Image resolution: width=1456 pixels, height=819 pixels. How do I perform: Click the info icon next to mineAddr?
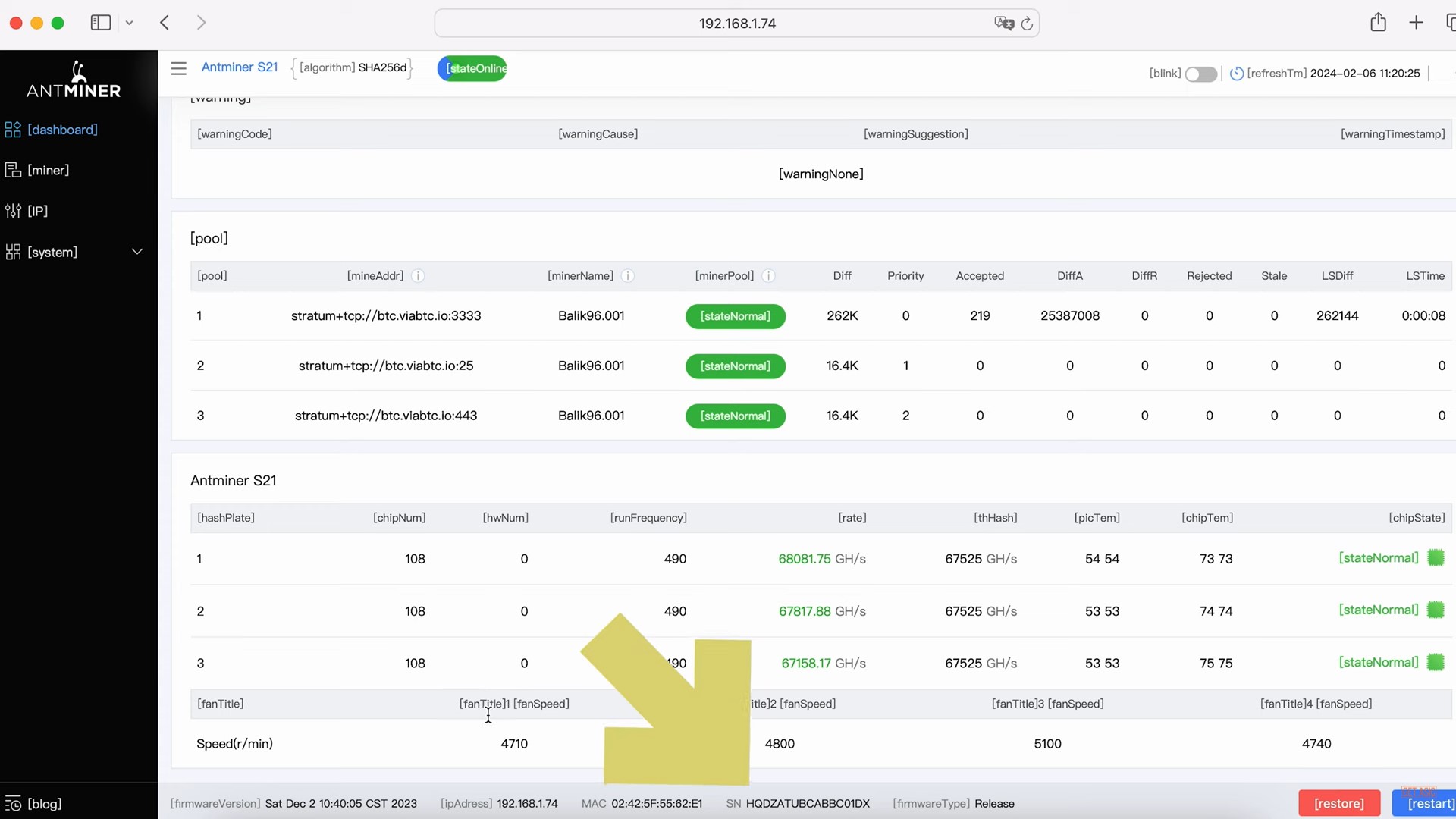tap(417, 276)
